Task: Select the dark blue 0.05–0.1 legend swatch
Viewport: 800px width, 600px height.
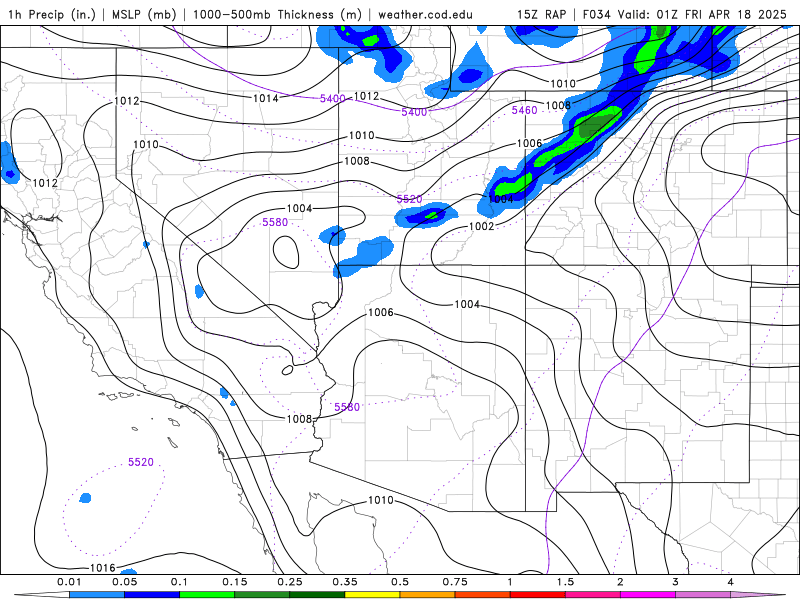Action: [x=152, y=595]
